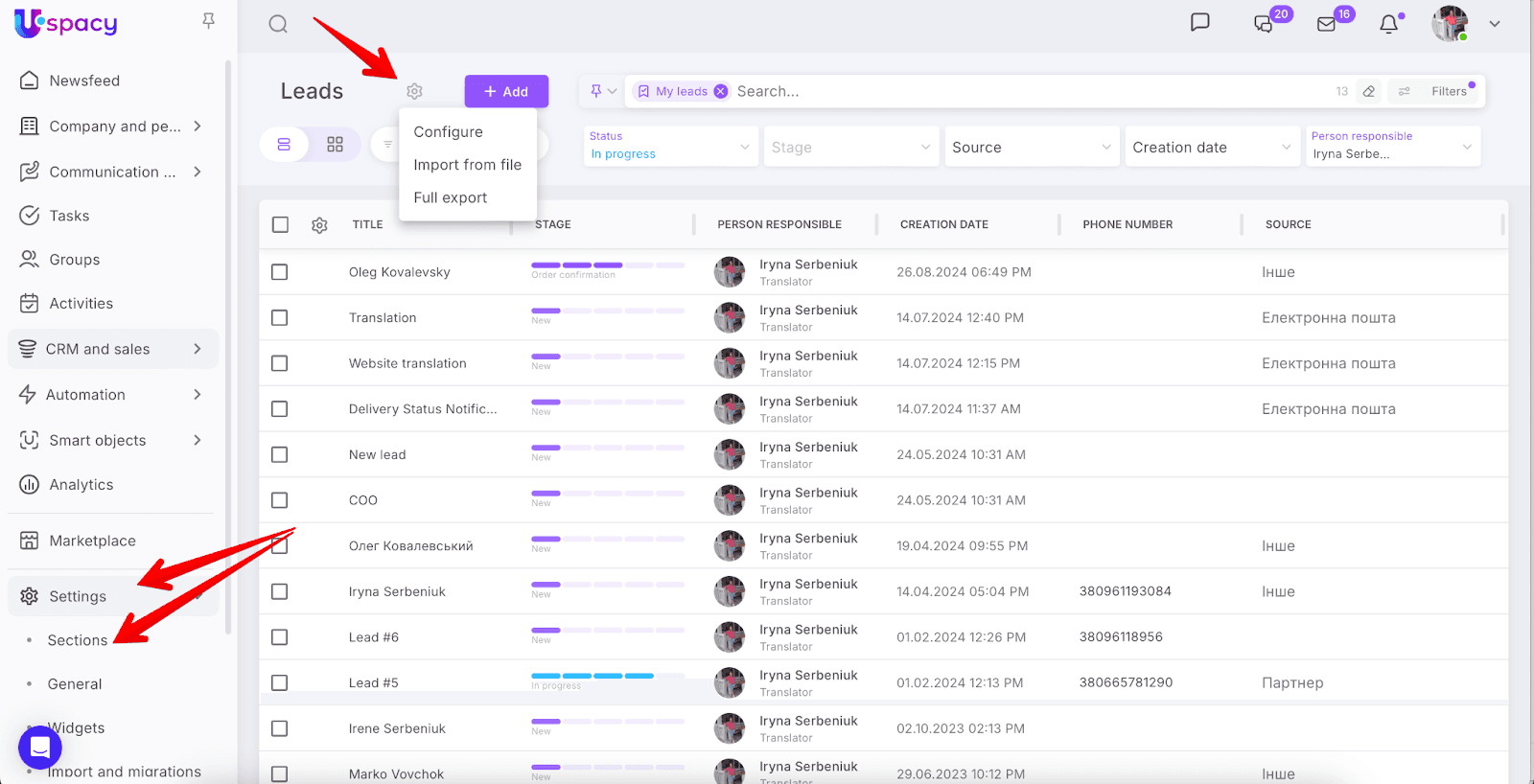Open the mail icon with 16 badge
The image size is (1534, 784).
[1326, 24]
